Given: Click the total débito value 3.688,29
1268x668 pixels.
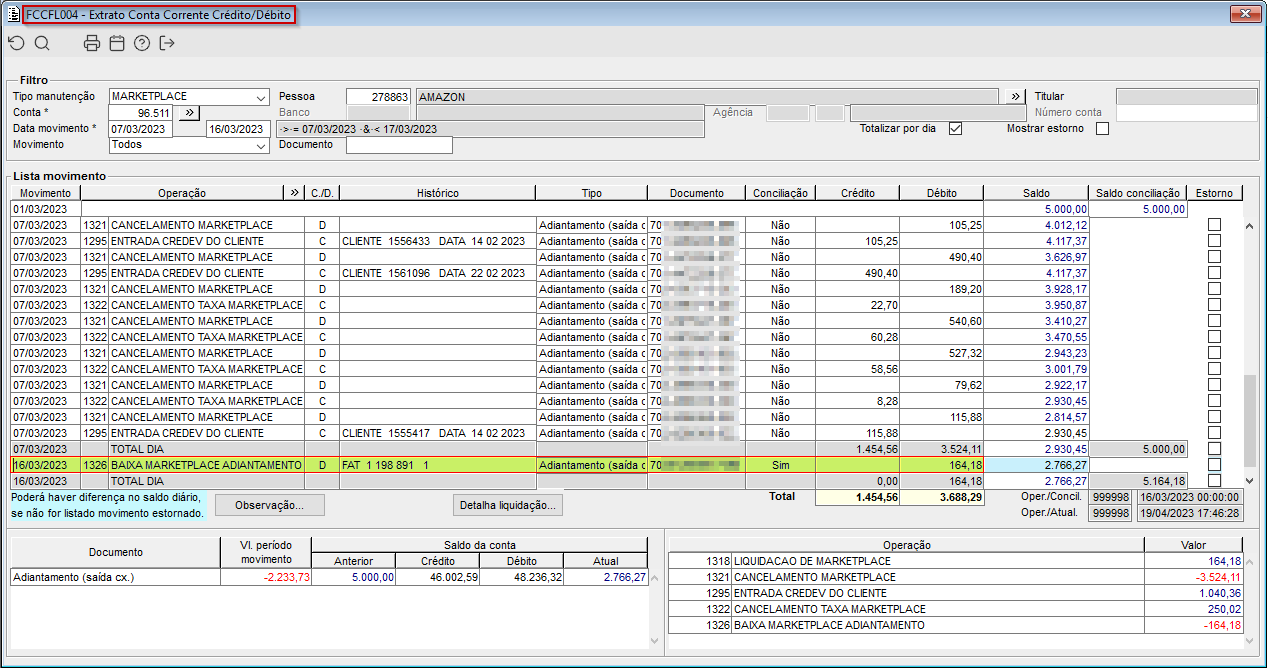Looking at the screenshot, I should pyautogui.click(x=941, y=497).
